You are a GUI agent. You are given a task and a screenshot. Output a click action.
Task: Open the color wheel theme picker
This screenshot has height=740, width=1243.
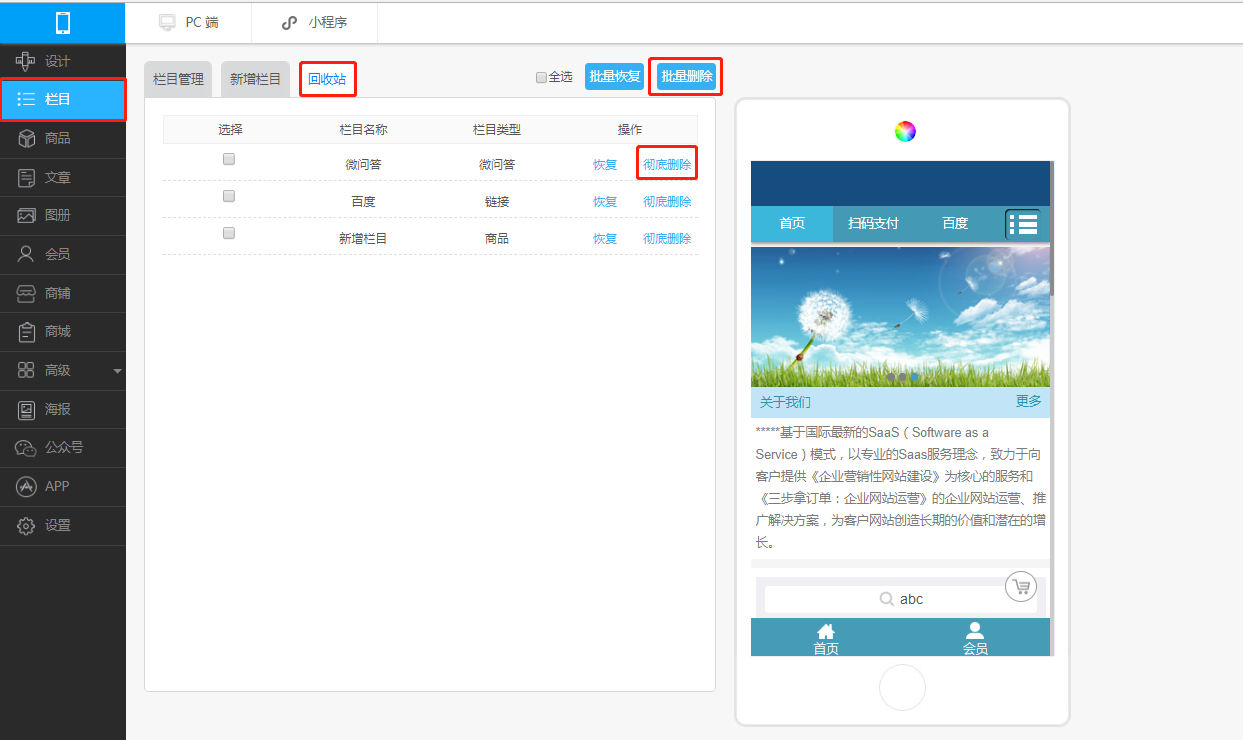point(905,131)
